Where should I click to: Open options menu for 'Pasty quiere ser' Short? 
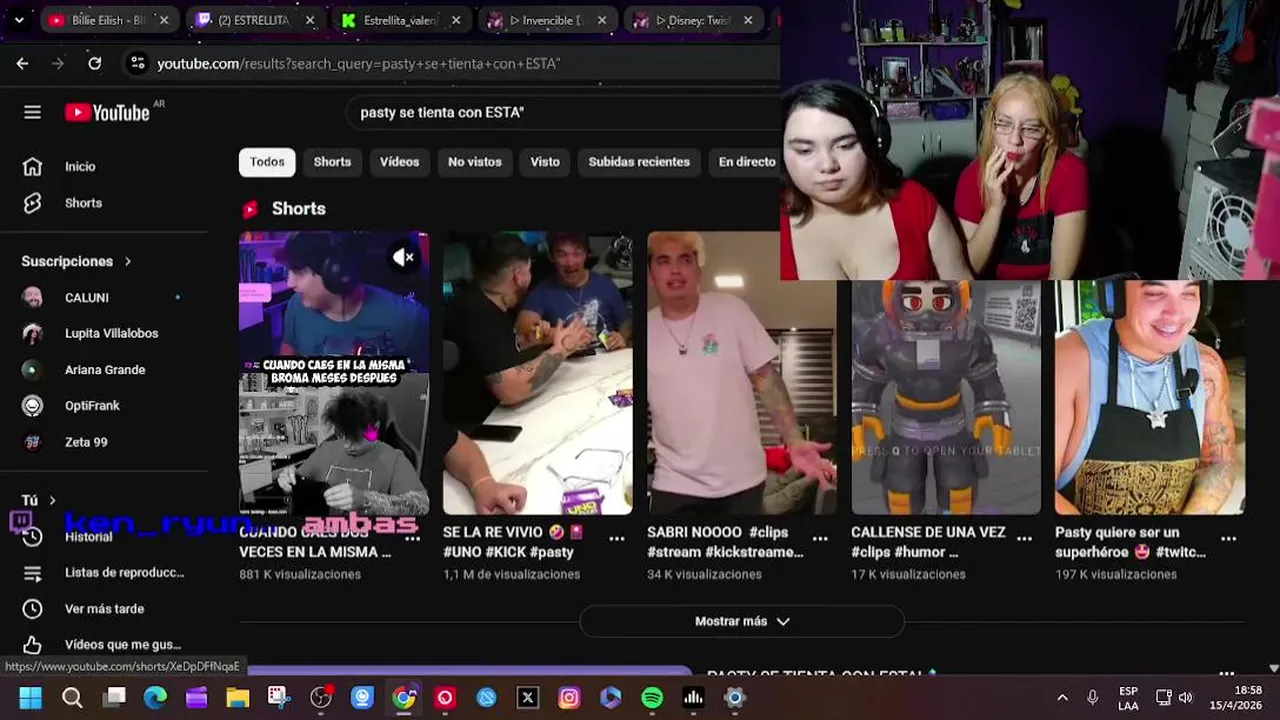pos(1229,538)
